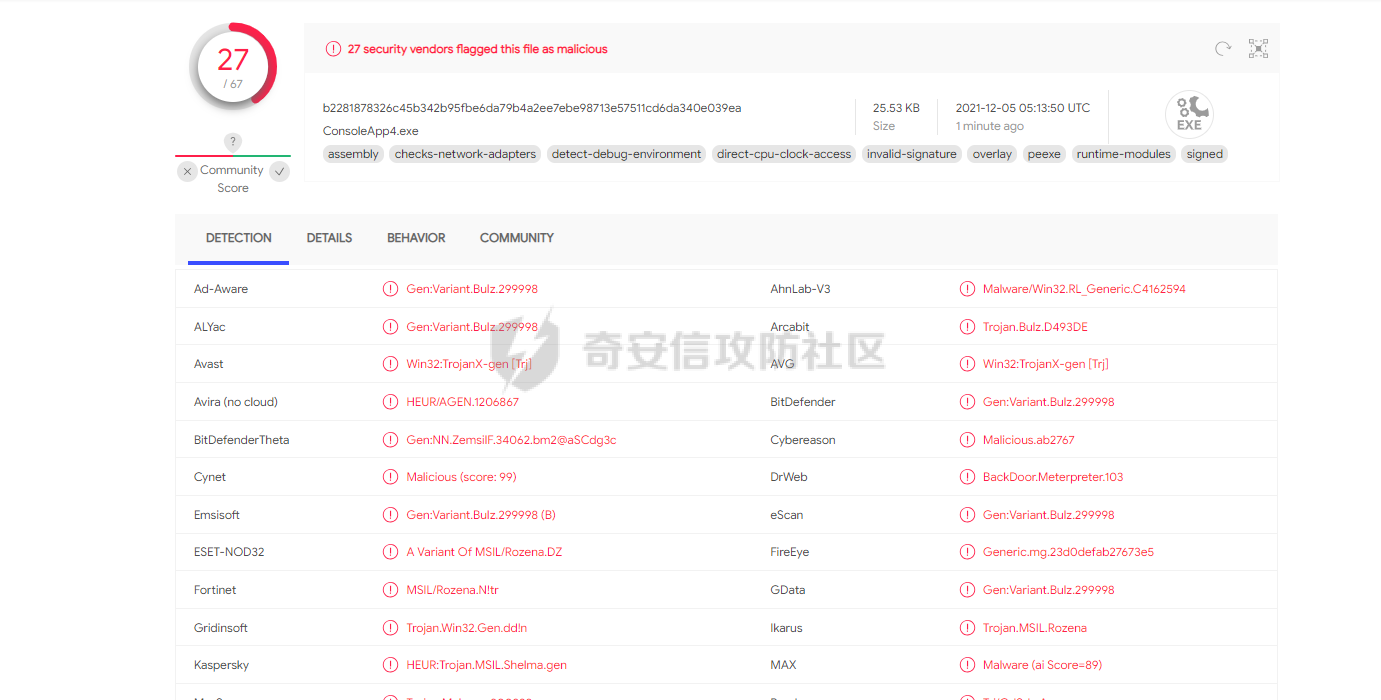Select the COMMUNITY tab
1381x700 pixels.
coord(516,238)
